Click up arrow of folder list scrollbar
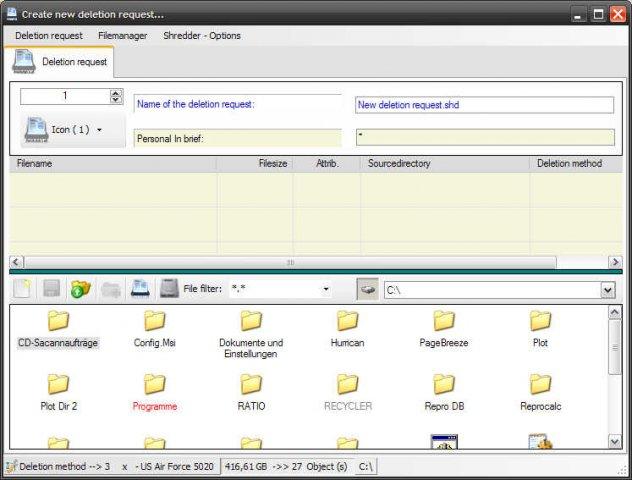Viewport: 632px width, 480px height. 615,312
